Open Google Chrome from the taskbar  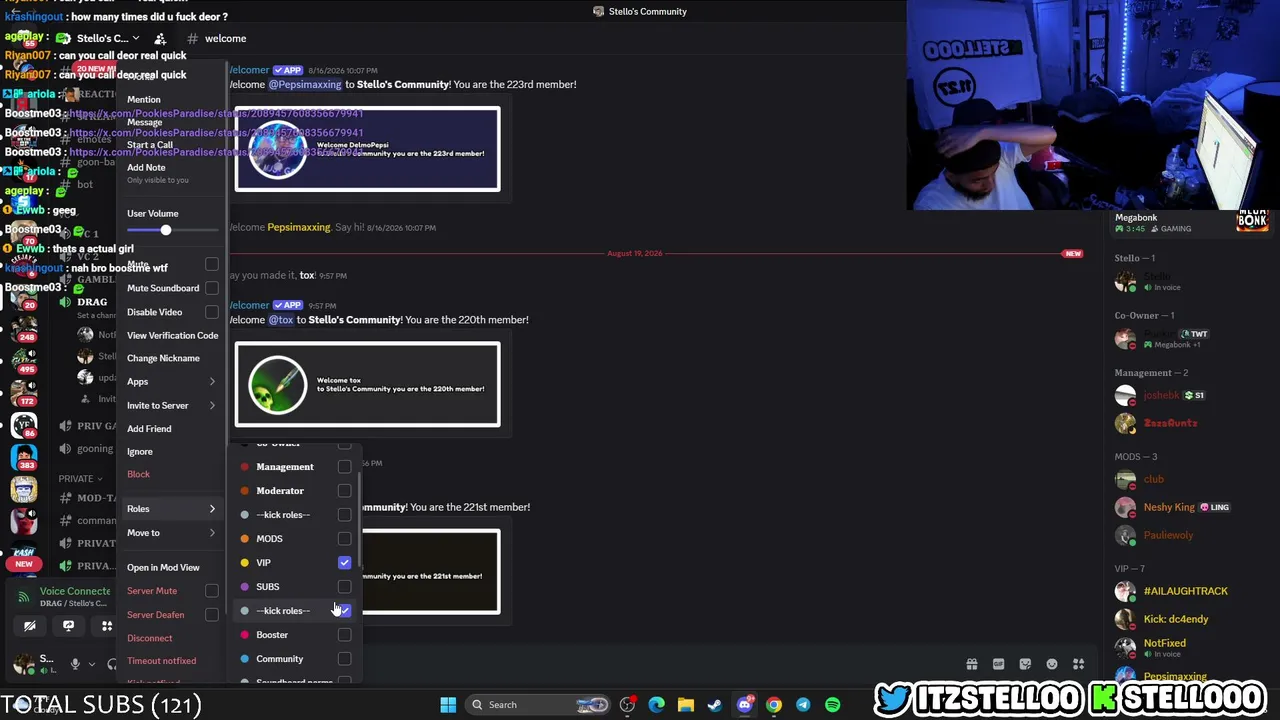(x=773, y=705)
